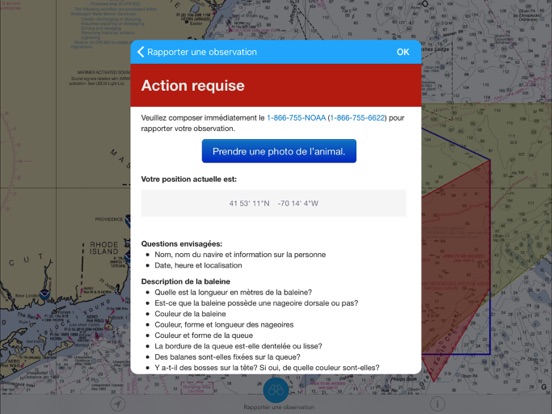Click 'Couleur et forme de la queue' item
Image resolution: width=552 pixels, height=414 pixels.
point(203,335)
